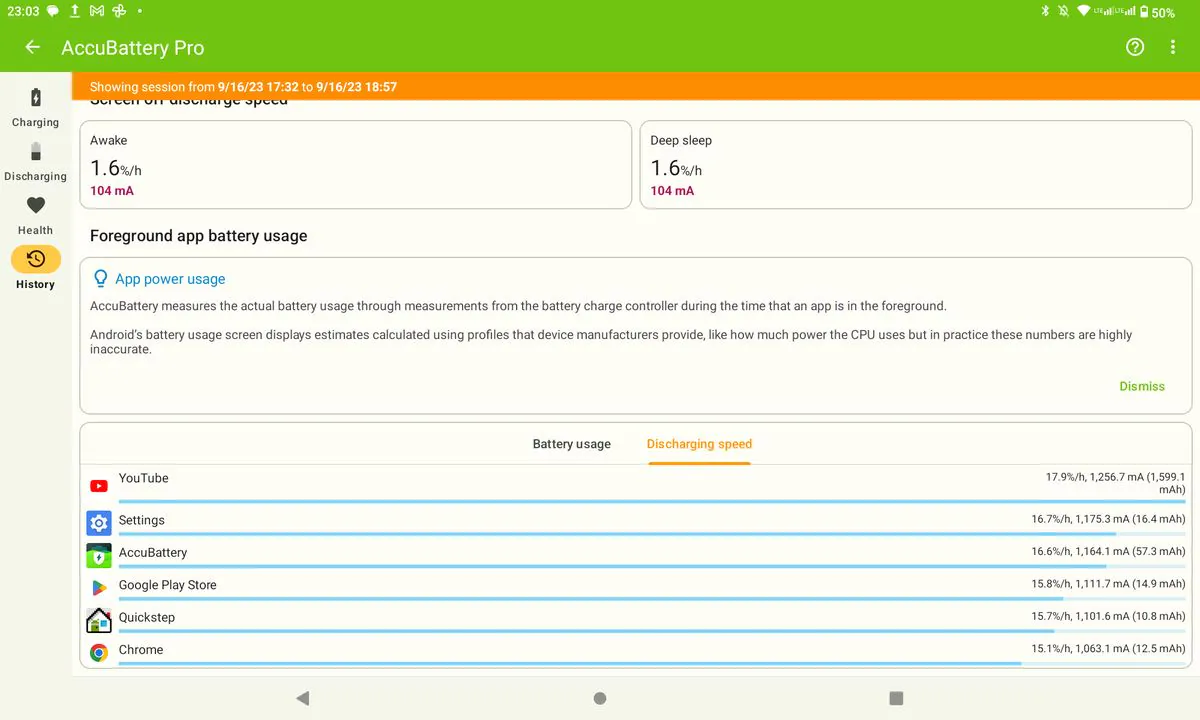Tap the Google Play Store icon
This screenshot has height=720, width=1200.
click(x=99, y=587)
